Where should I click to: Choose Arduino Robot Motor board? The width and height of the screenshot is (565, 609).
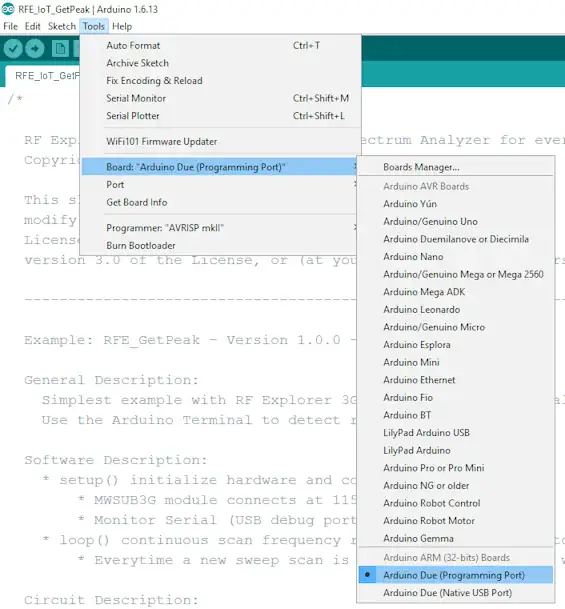(x=456, y=521)
